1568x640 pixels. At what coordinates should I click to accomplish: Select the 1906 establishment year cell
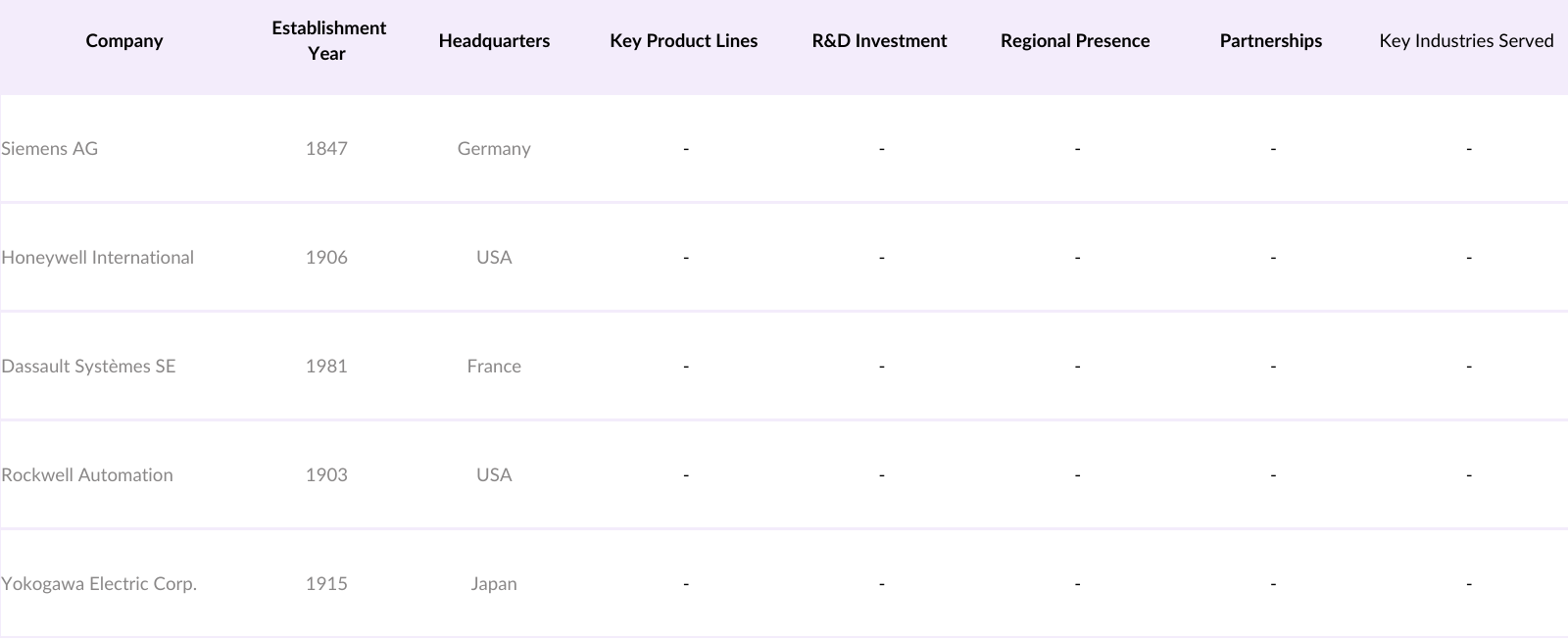coord(326,258)
